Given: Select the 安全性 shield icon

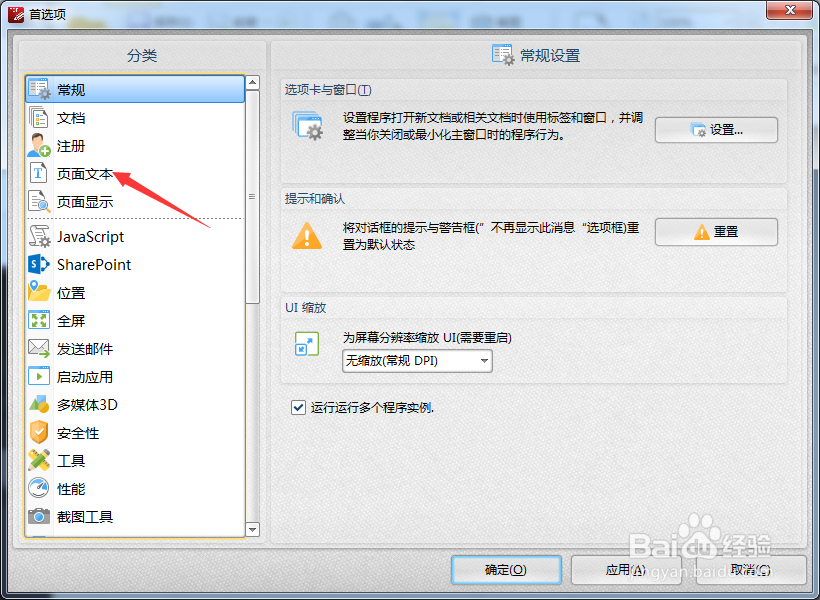Looking at the screenshot, I should coord(39,433).
